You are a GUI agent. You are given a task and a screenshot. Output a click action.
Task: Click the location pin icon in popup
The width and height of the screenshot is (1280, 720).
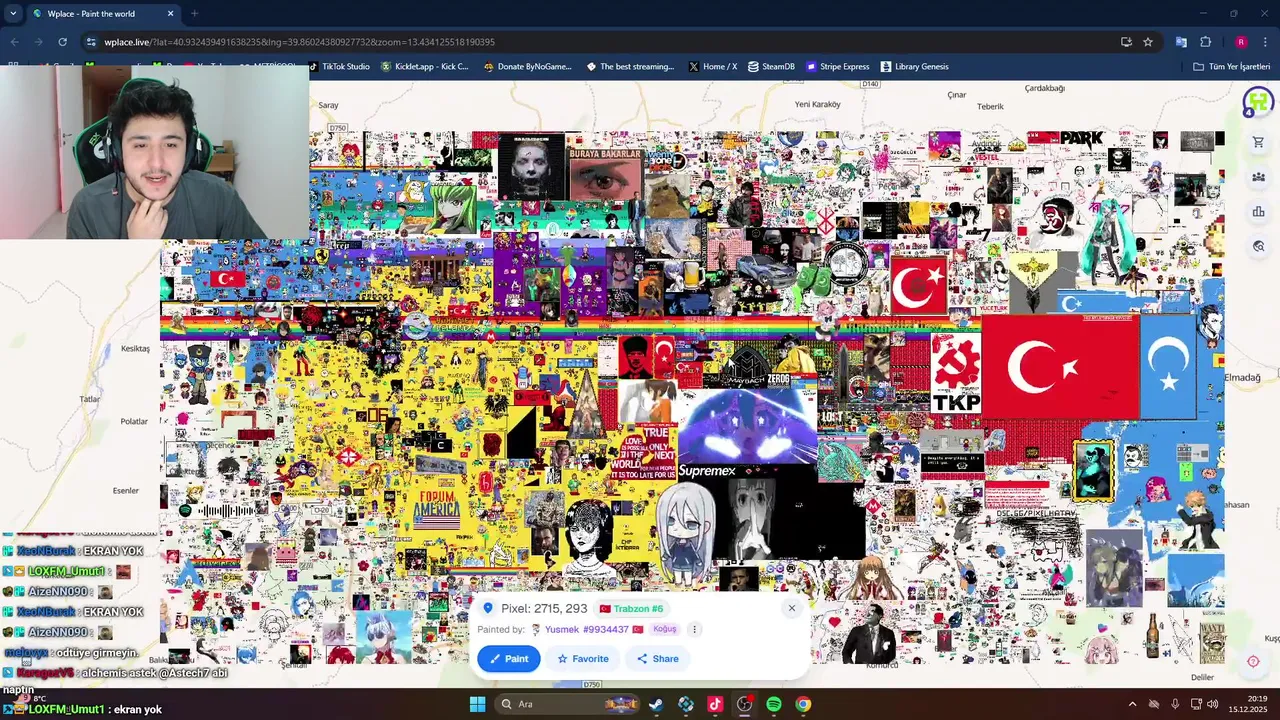pos(488,608)
